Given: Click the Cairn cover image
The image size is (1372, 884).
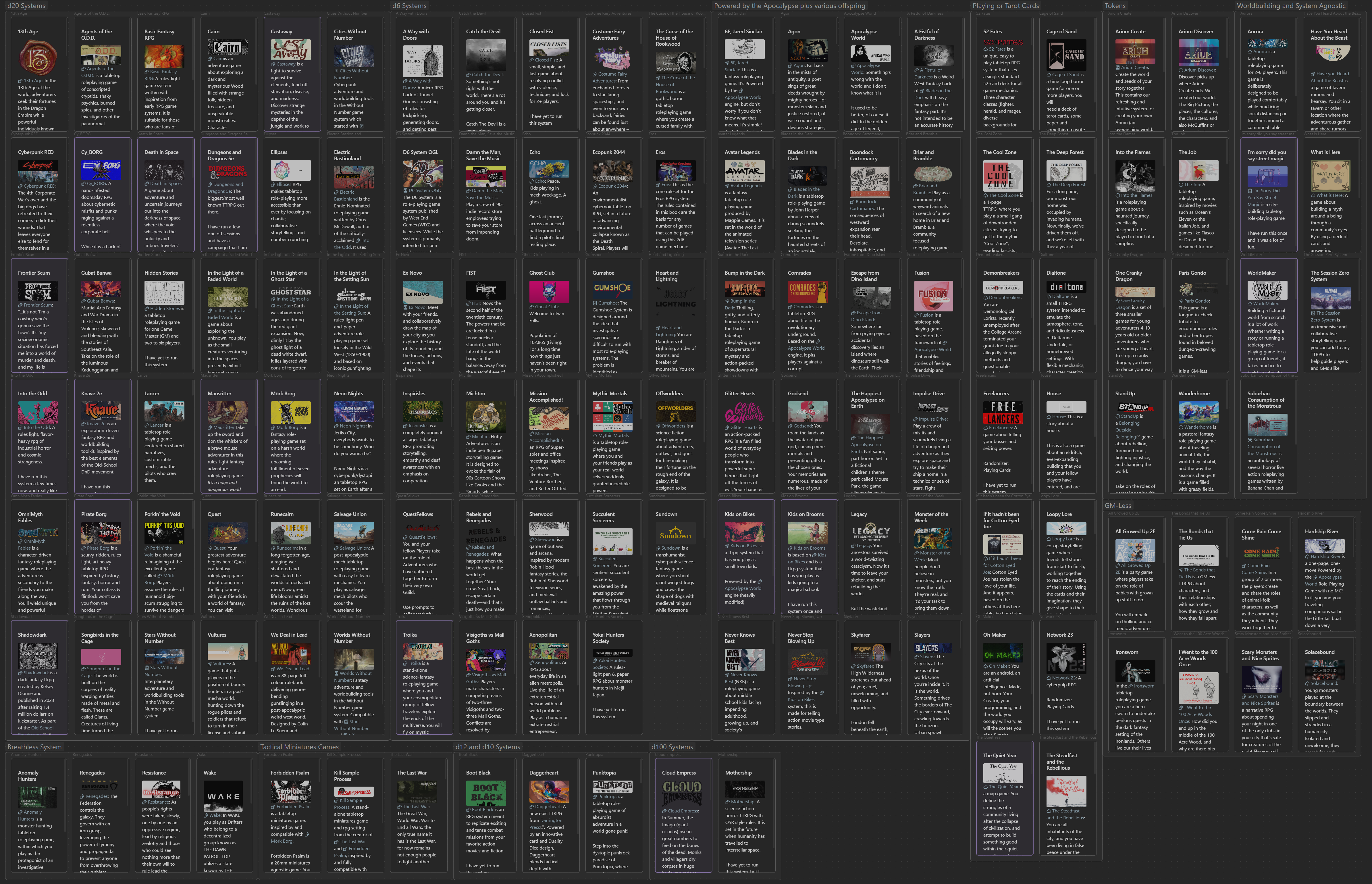Looking at the screenshot, I should (x=228, y=47).
